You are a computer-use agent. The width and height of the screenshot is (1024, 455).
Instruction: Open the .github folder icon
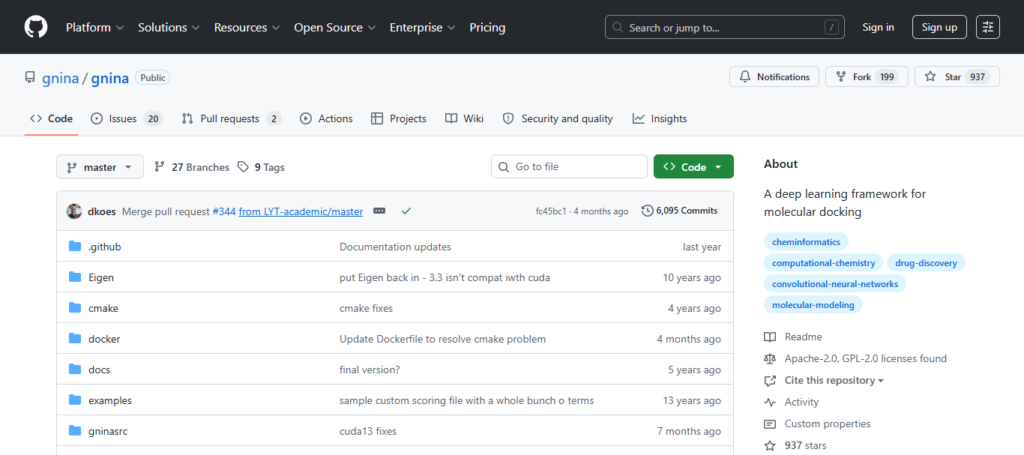point(75,247)
